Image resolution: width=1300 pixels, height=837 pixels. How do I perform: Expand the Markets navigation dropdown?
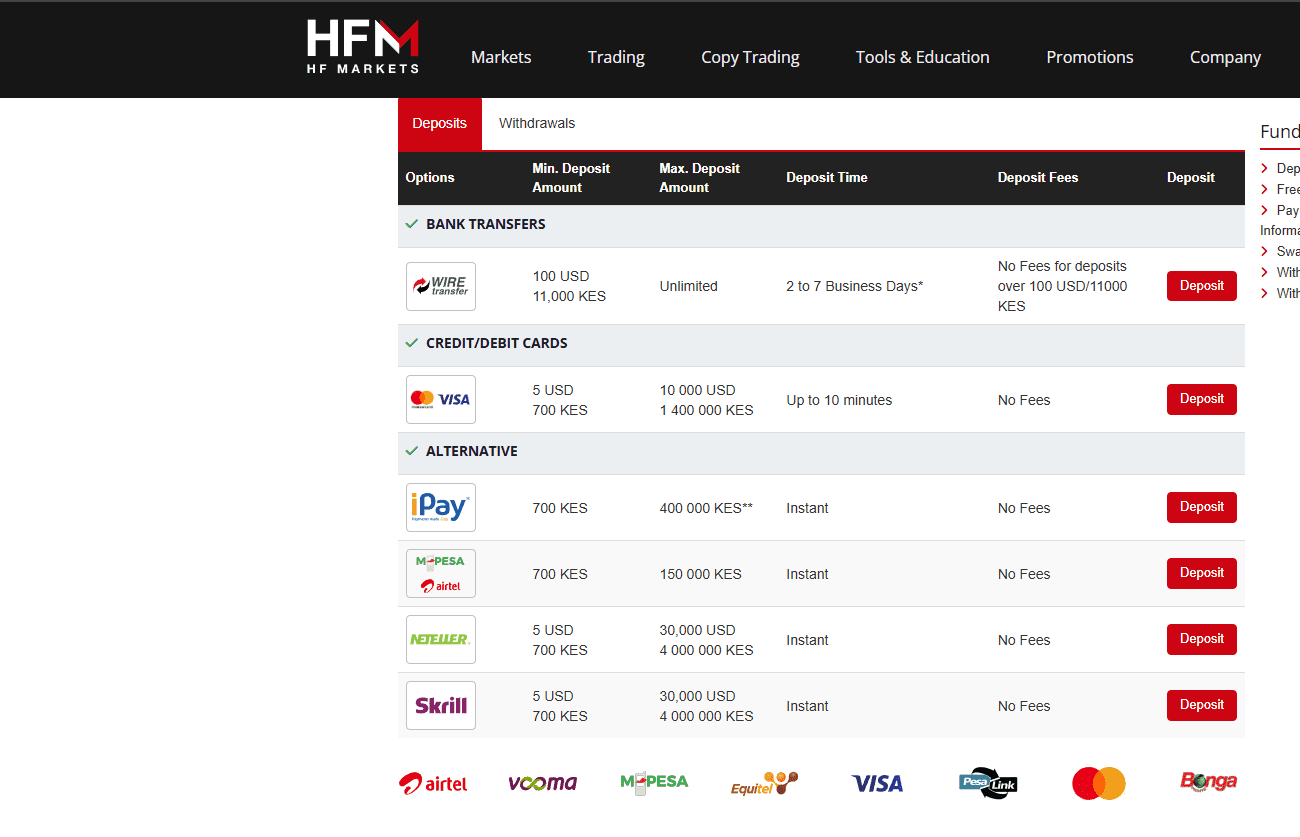coord(501,57)
